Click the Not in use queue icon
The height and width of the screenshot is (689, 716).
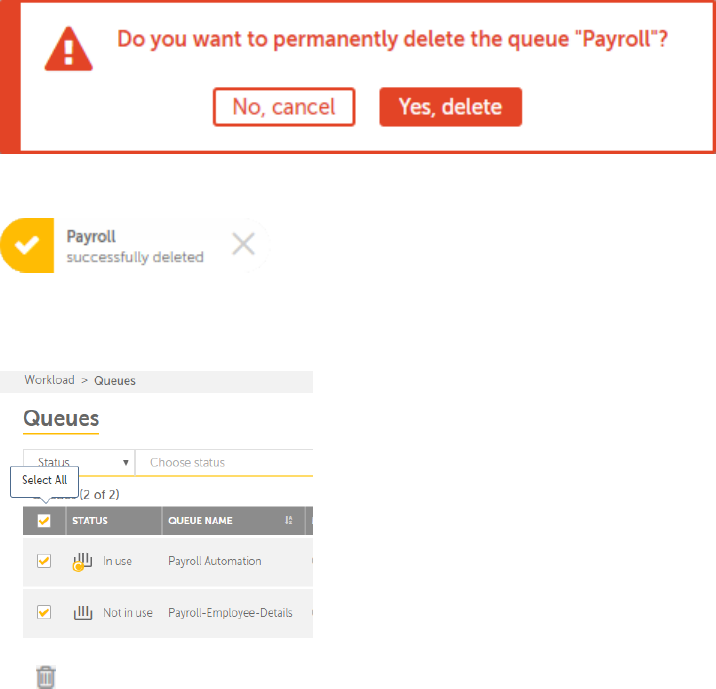(82, 612)
